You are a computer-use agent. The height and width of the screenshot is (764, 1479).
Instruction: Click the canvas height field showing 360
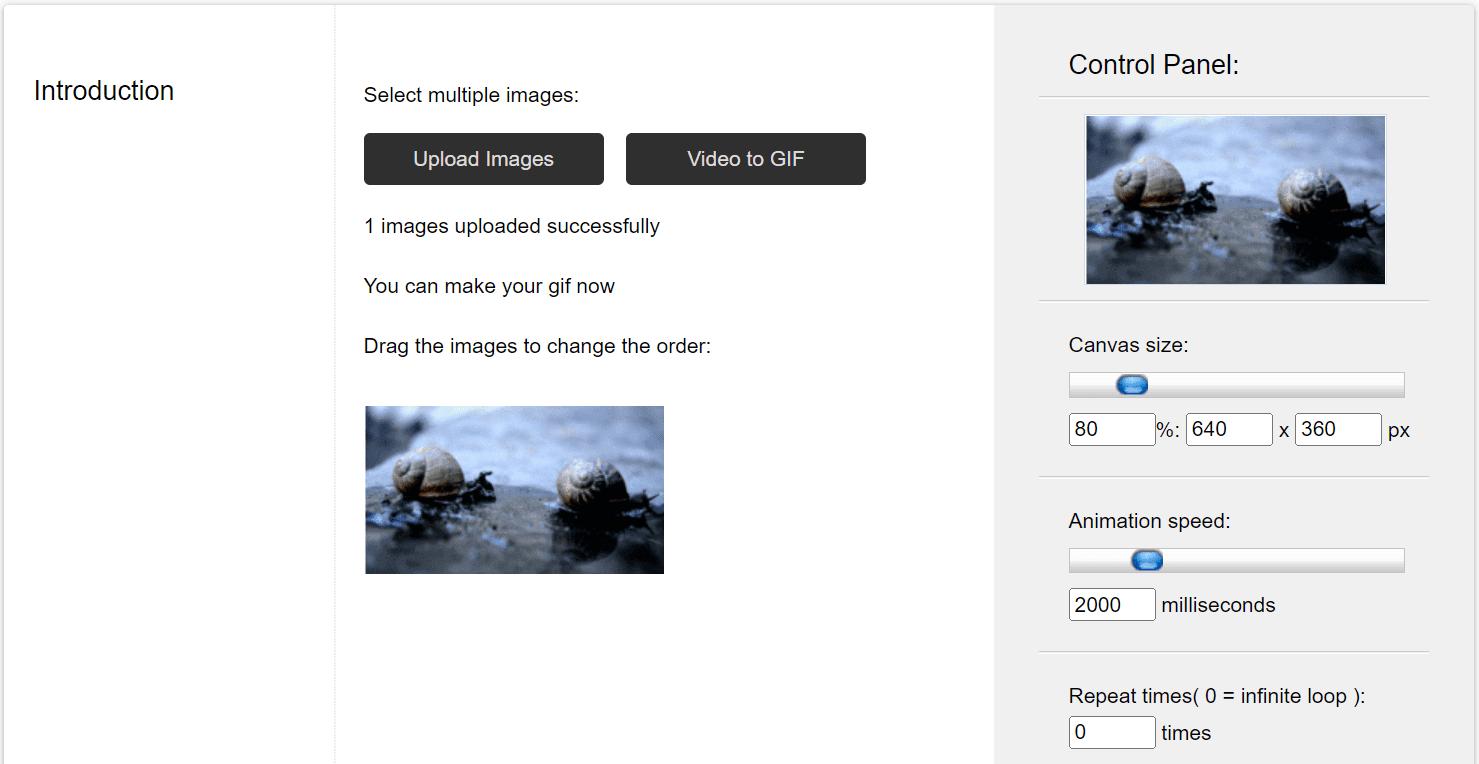(x=1338, y=429)
